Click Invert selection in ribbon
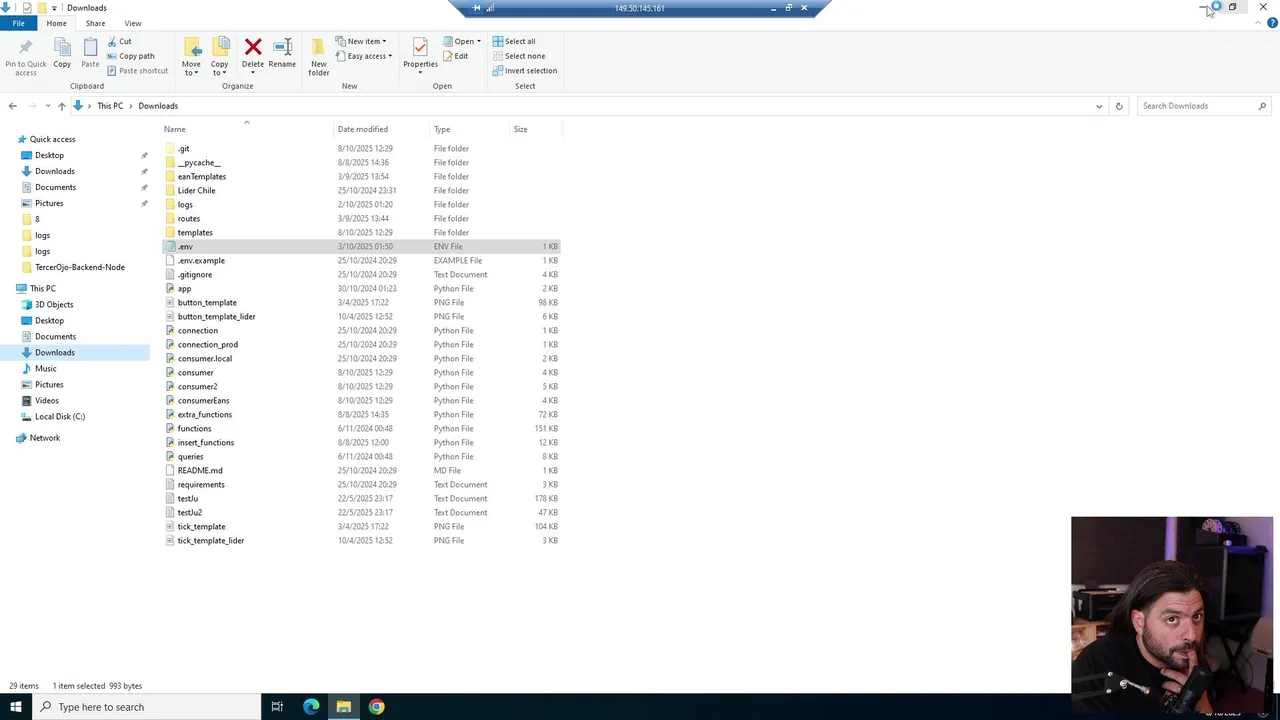 (x=525, y=71)
